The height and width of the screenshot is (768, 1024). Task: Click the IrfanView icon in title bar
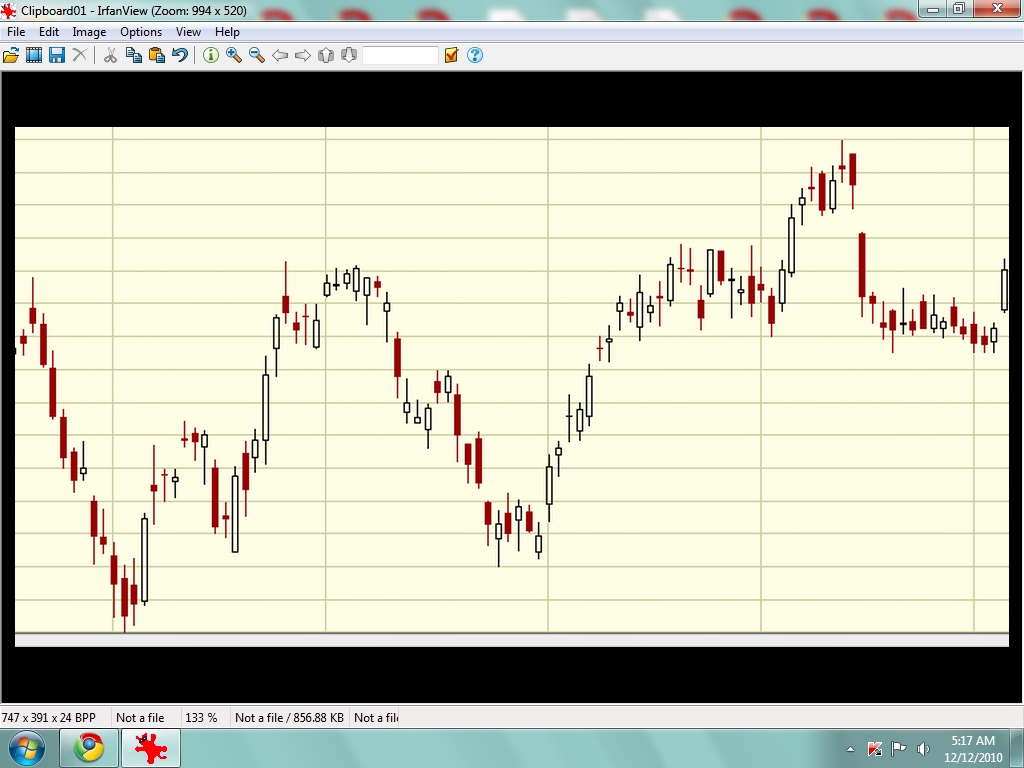pyautogui.click(x=8, y=10)
